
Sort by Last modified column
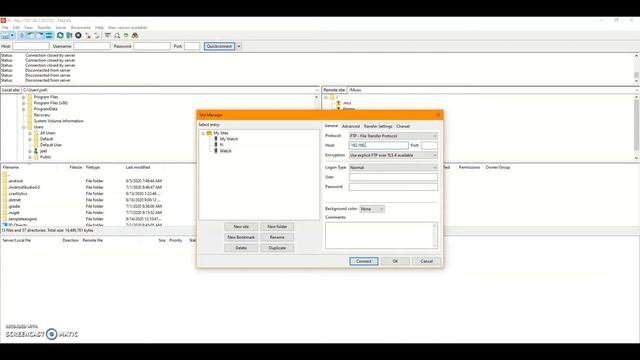[x=138, y=167]
